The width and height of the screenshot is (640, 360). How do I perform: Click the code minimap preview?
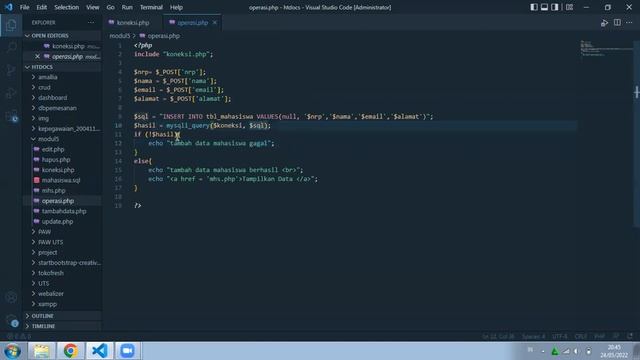click(606, 48)
